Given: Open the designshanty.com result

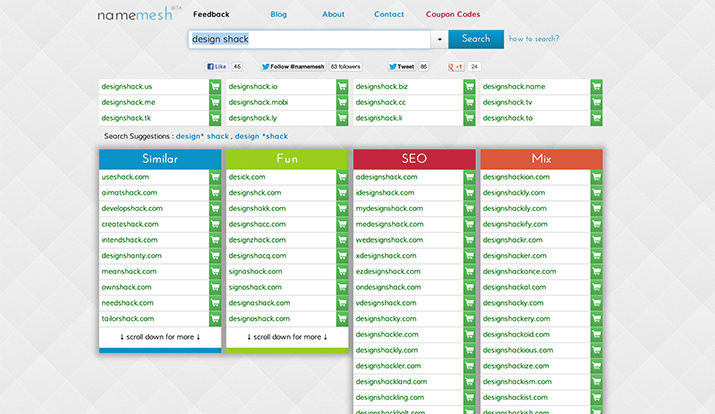Looking at the screenshot, I should 132,256.
